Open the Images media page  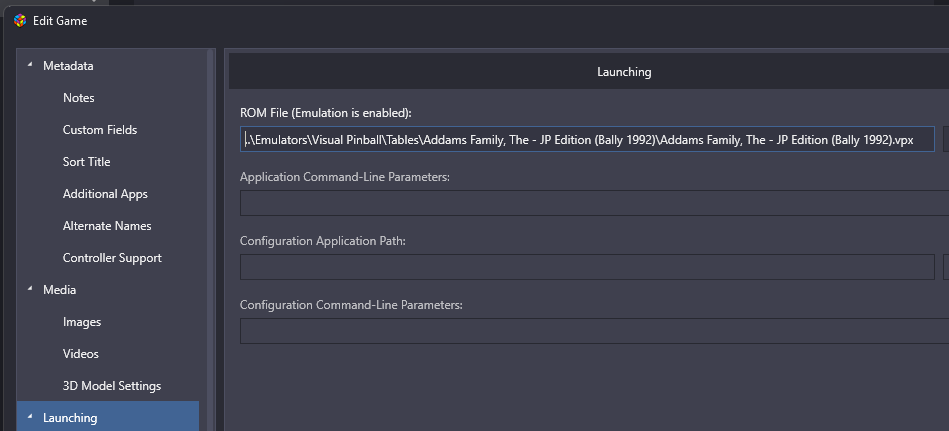82,322
